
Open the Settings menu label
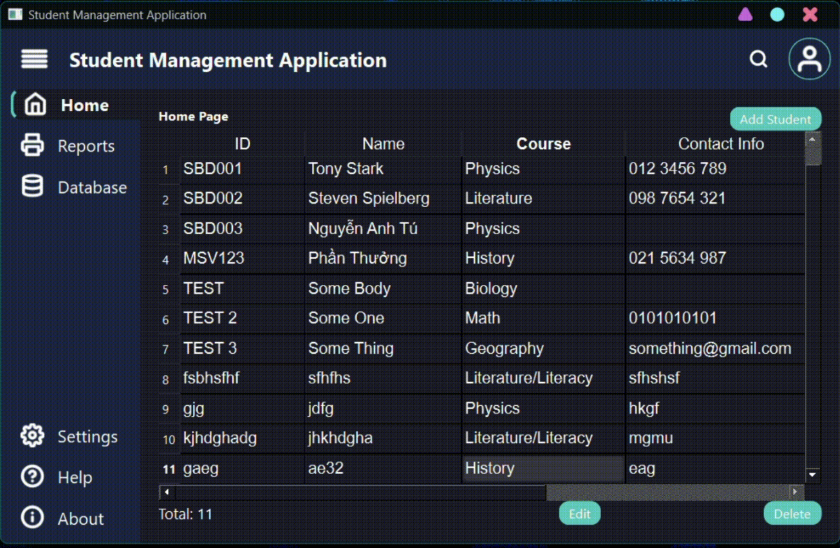87,437
